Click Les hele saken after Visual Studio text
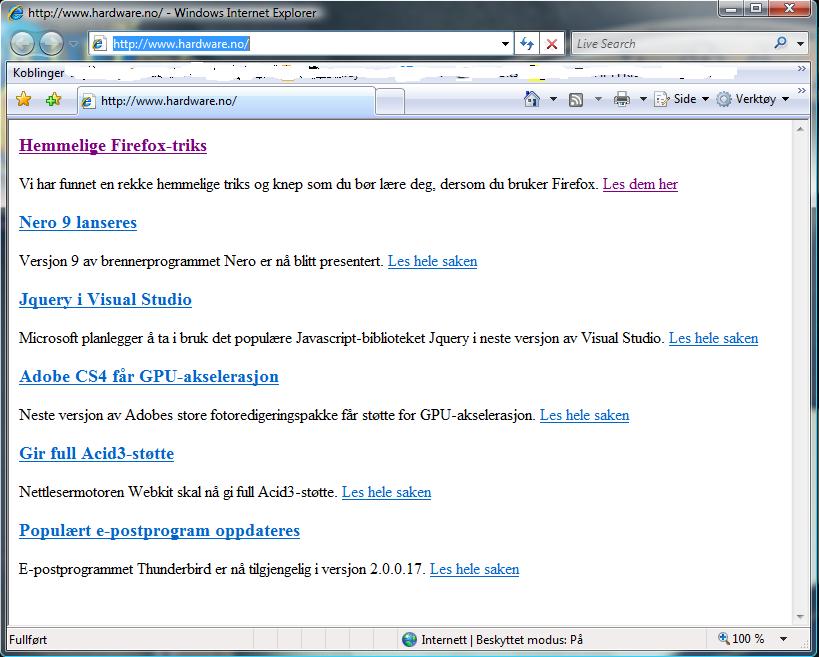This screenshot has height=657, width=819. coord(713,338)
